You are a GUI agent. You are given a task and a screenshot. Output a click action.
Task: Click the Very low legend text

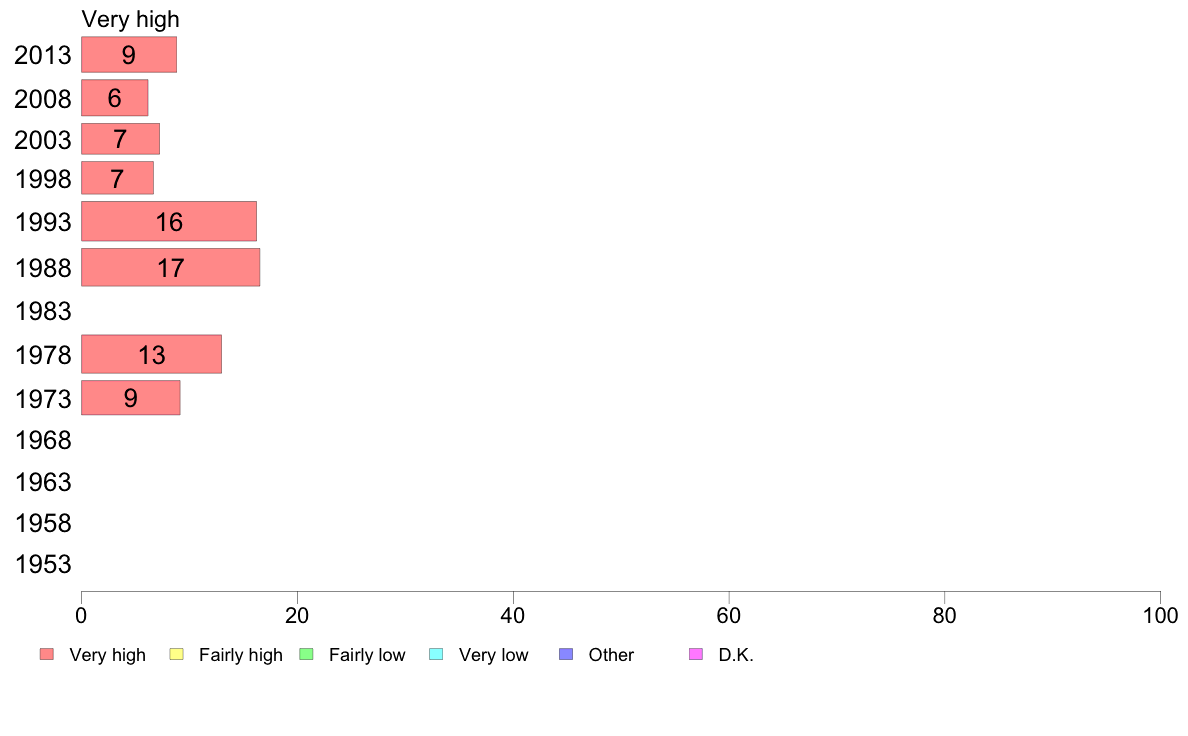[x=493, y=655]
